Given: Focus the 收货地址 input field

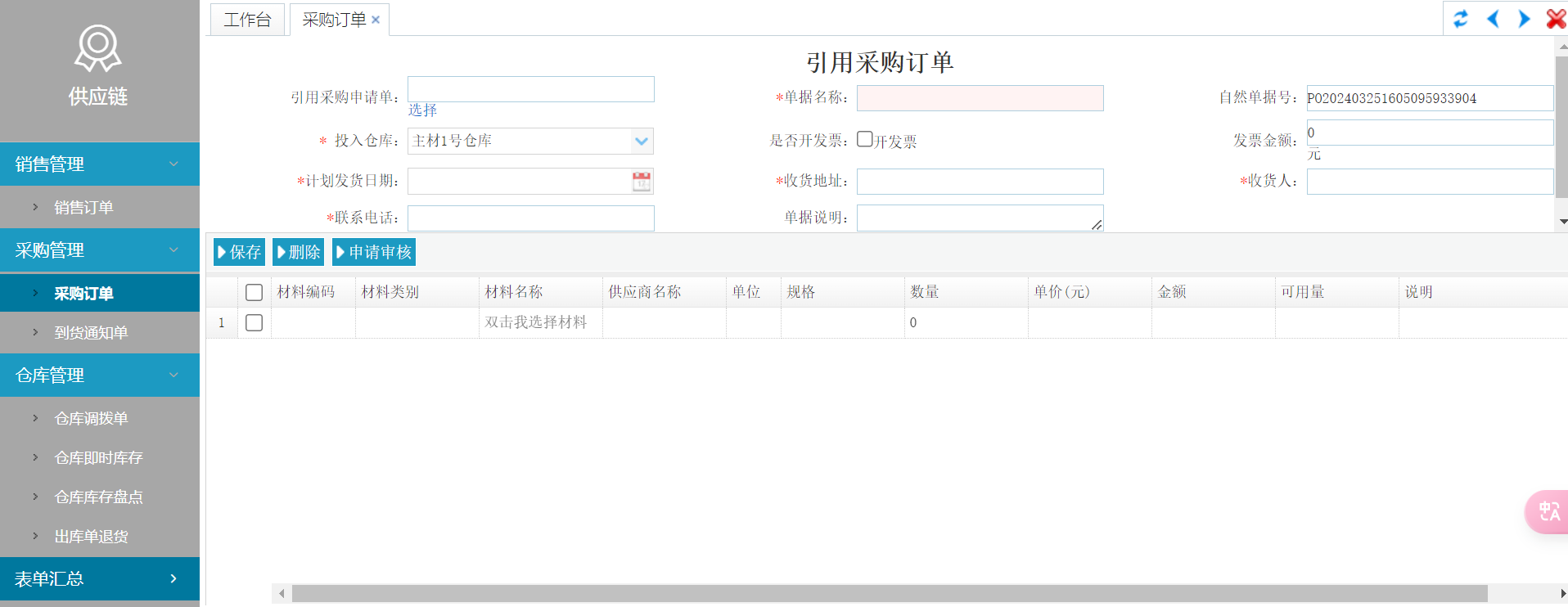Looking at the screenshot, I should tap(980, 182).
